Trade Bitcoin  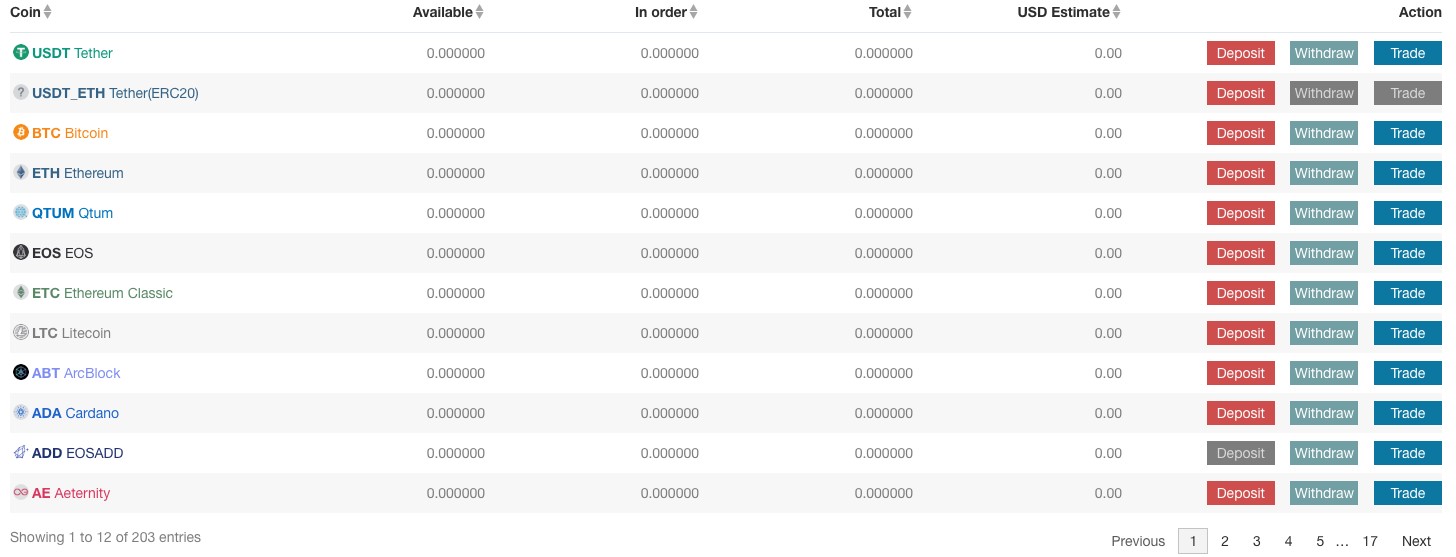tap(1408, 133)
